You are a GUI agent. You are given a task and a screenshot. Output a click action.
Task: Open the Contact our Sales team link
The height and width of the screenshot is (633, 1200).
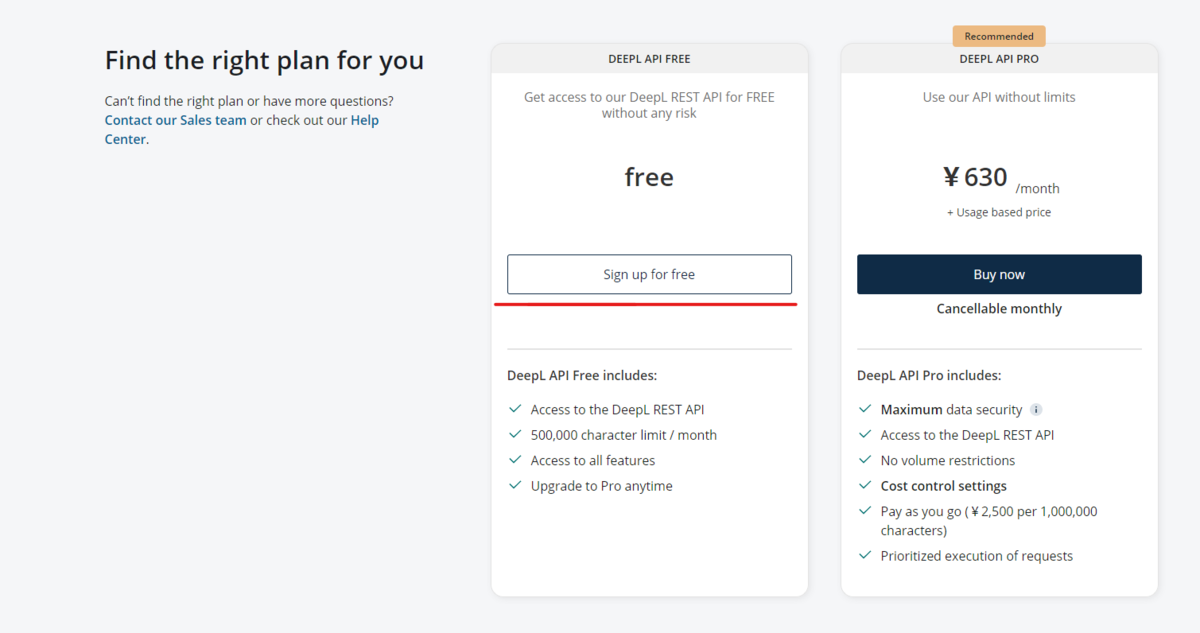[x=176, y=120]
